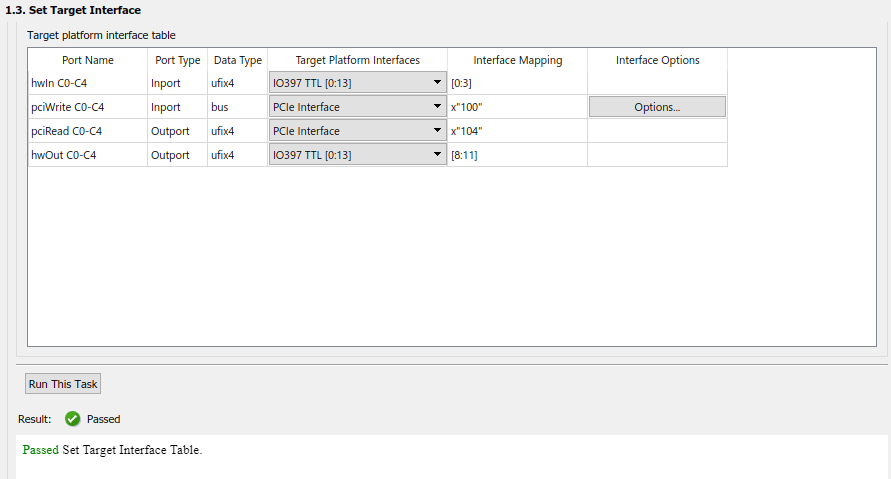Click the Target Platform Interfaces column header
891x479 pixels.
[x=357, y=60]
